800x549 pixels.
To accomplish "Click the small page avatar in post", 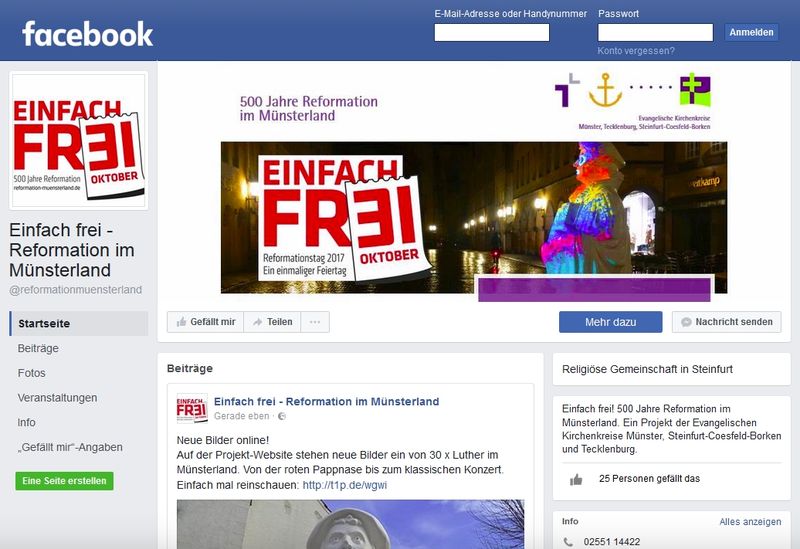I will (192, 408).
